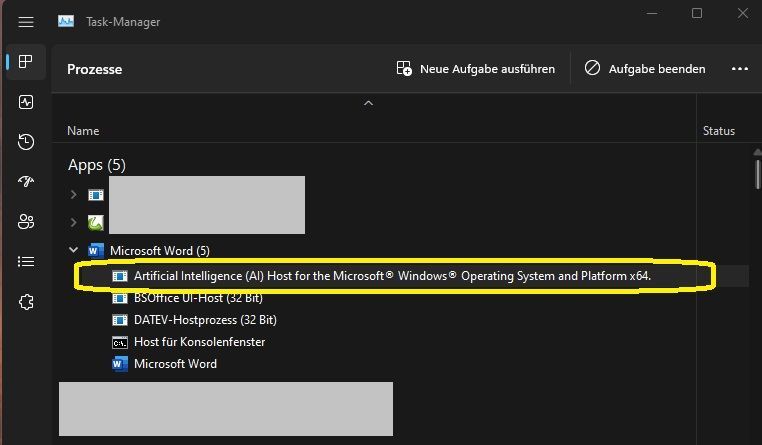Select the Artificial Intelligence (AI) Host process
The height and width of the screenshot is (445, 762).
click(392, 276)
